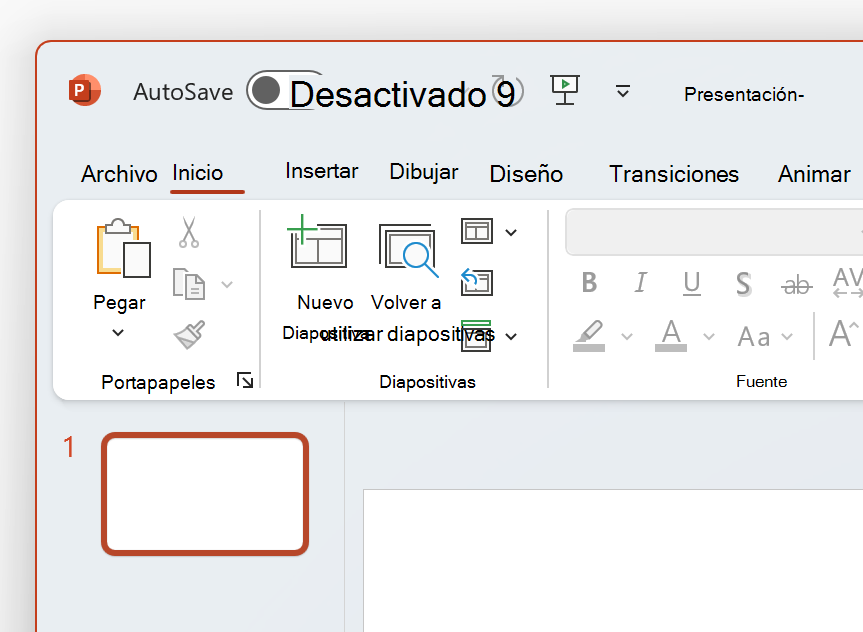Click the Nuevo Diapositiva label

325,318
